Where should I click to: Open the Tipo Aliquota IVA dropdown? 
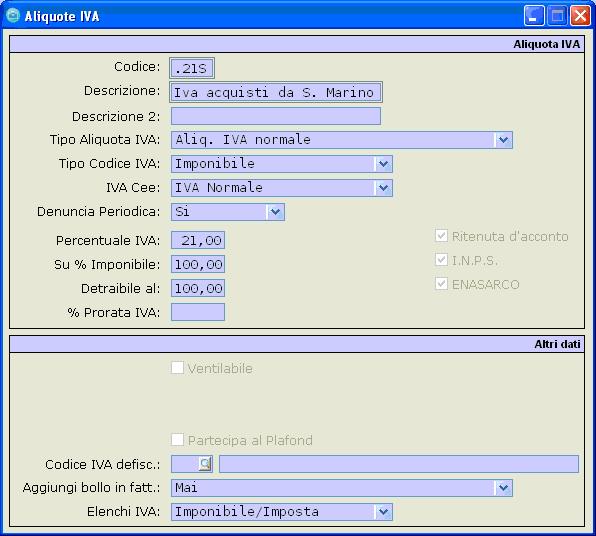(x=503, y=140)
